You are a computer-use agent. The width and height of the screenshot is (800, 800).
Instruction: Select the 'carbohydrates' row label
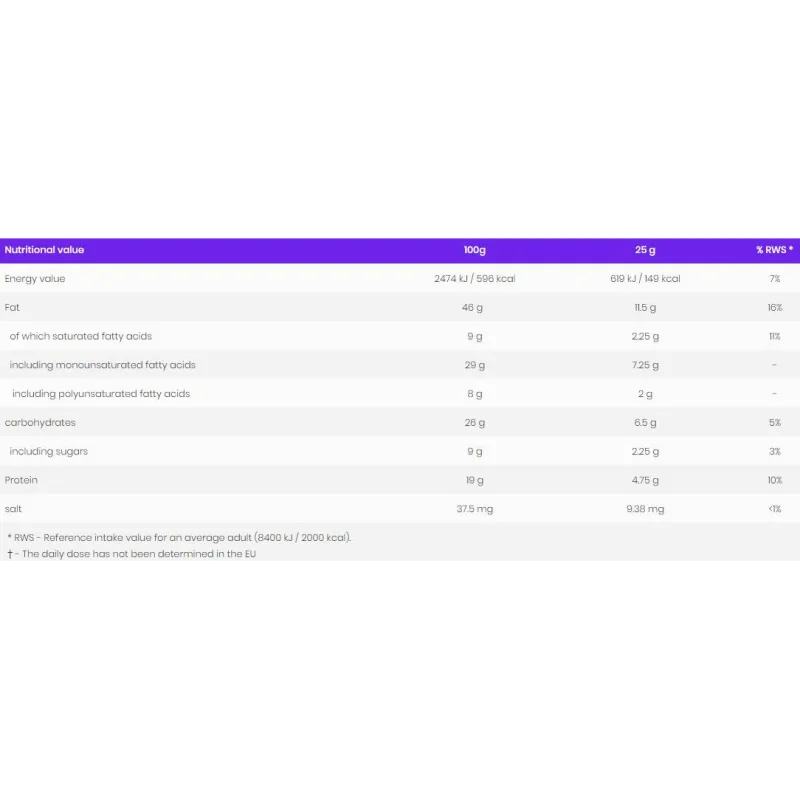point(40,423)
